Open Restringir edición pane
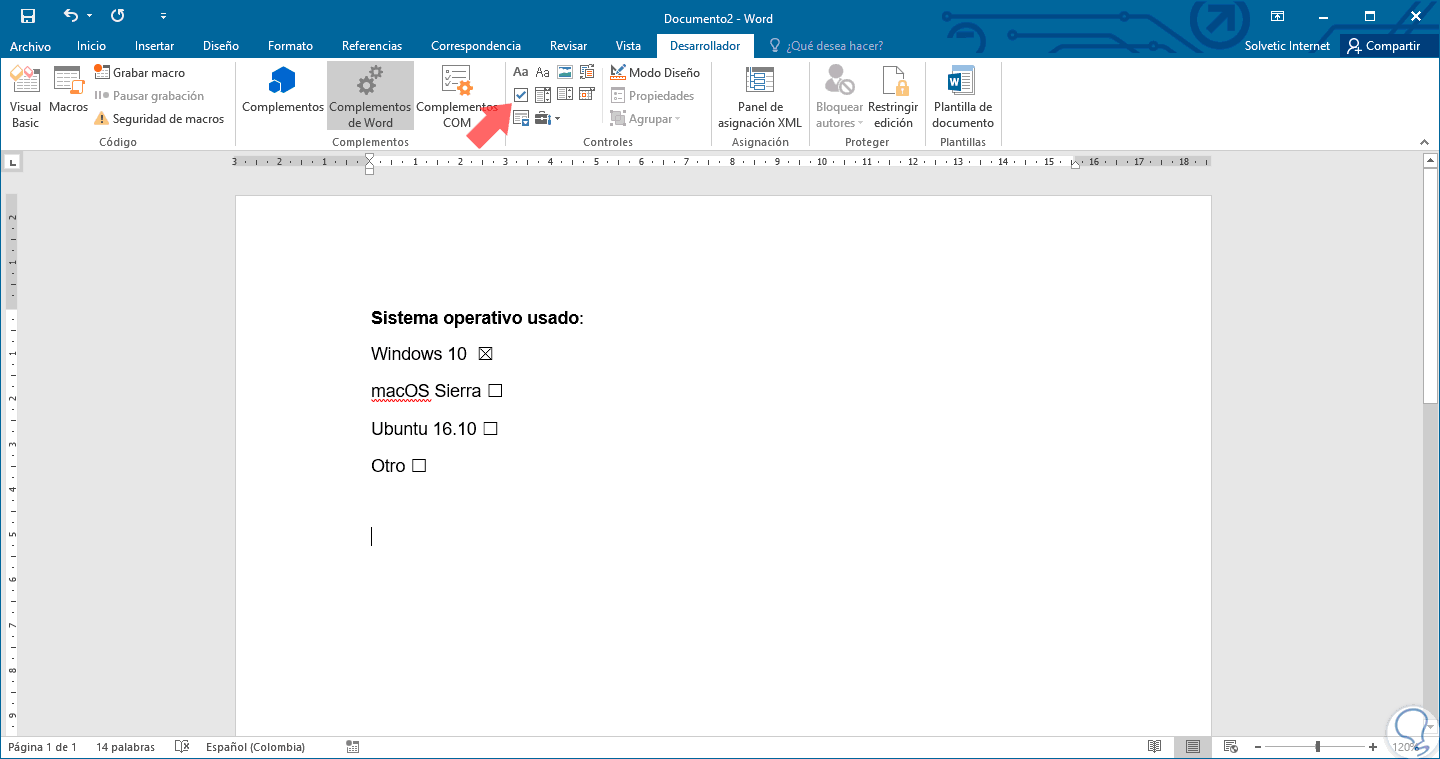Image resolution: width=1440 pixels, height=759 pixels. [x=893, y=97]
